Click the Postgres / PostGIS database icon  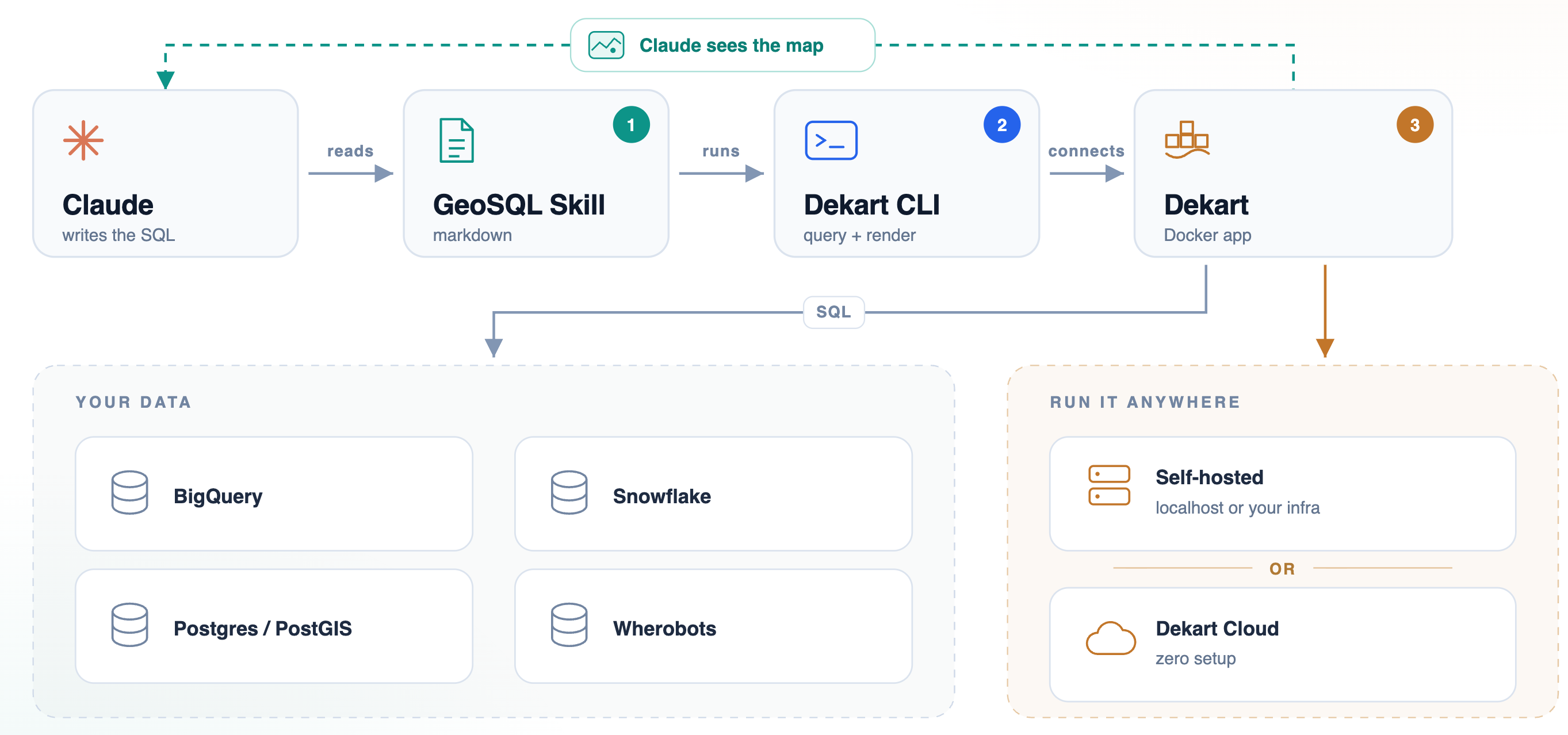(x=129, y=625)
